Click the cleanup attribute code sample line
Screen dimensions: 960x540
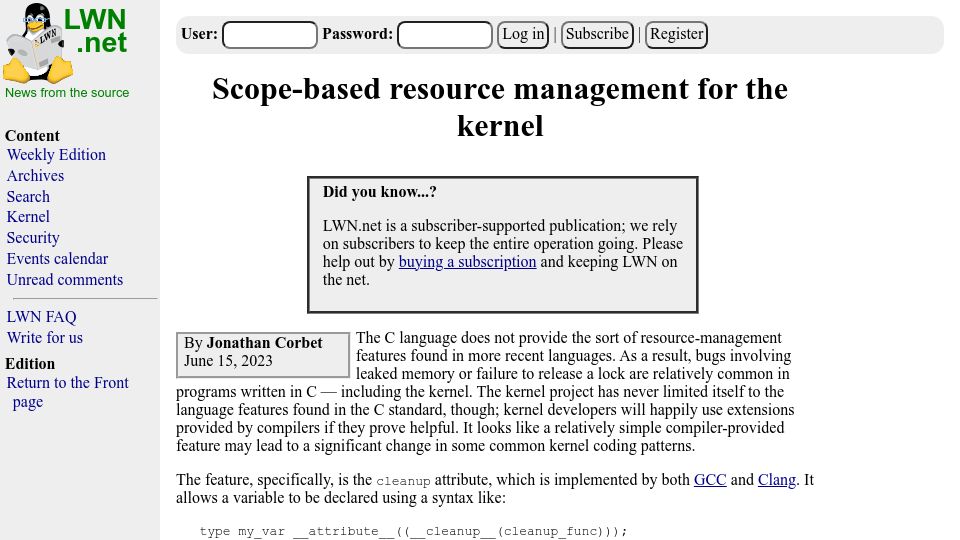point(413,531)
